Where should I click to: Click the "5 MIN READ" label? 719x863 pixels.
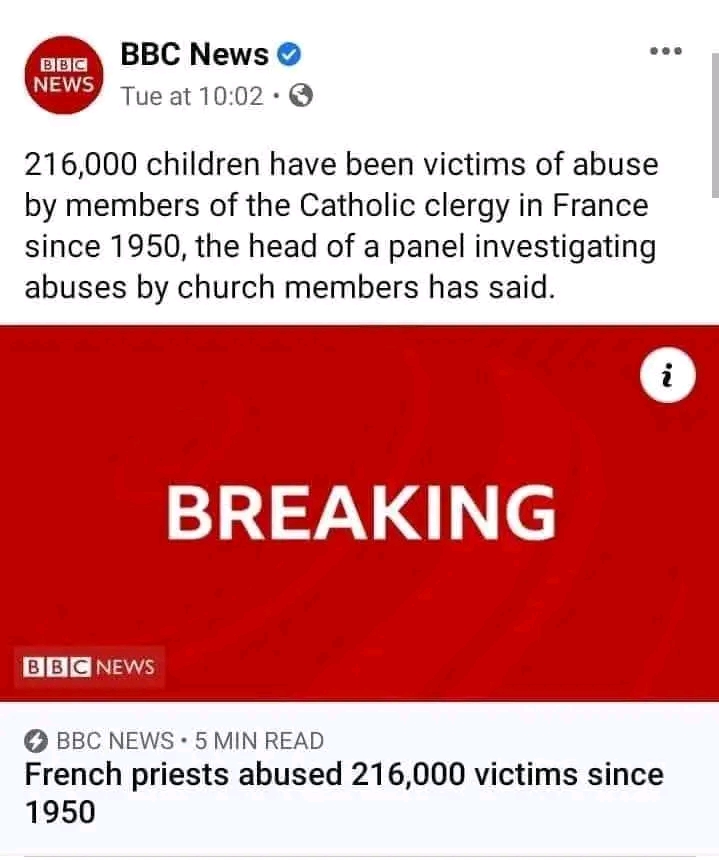tap(259, 742)
